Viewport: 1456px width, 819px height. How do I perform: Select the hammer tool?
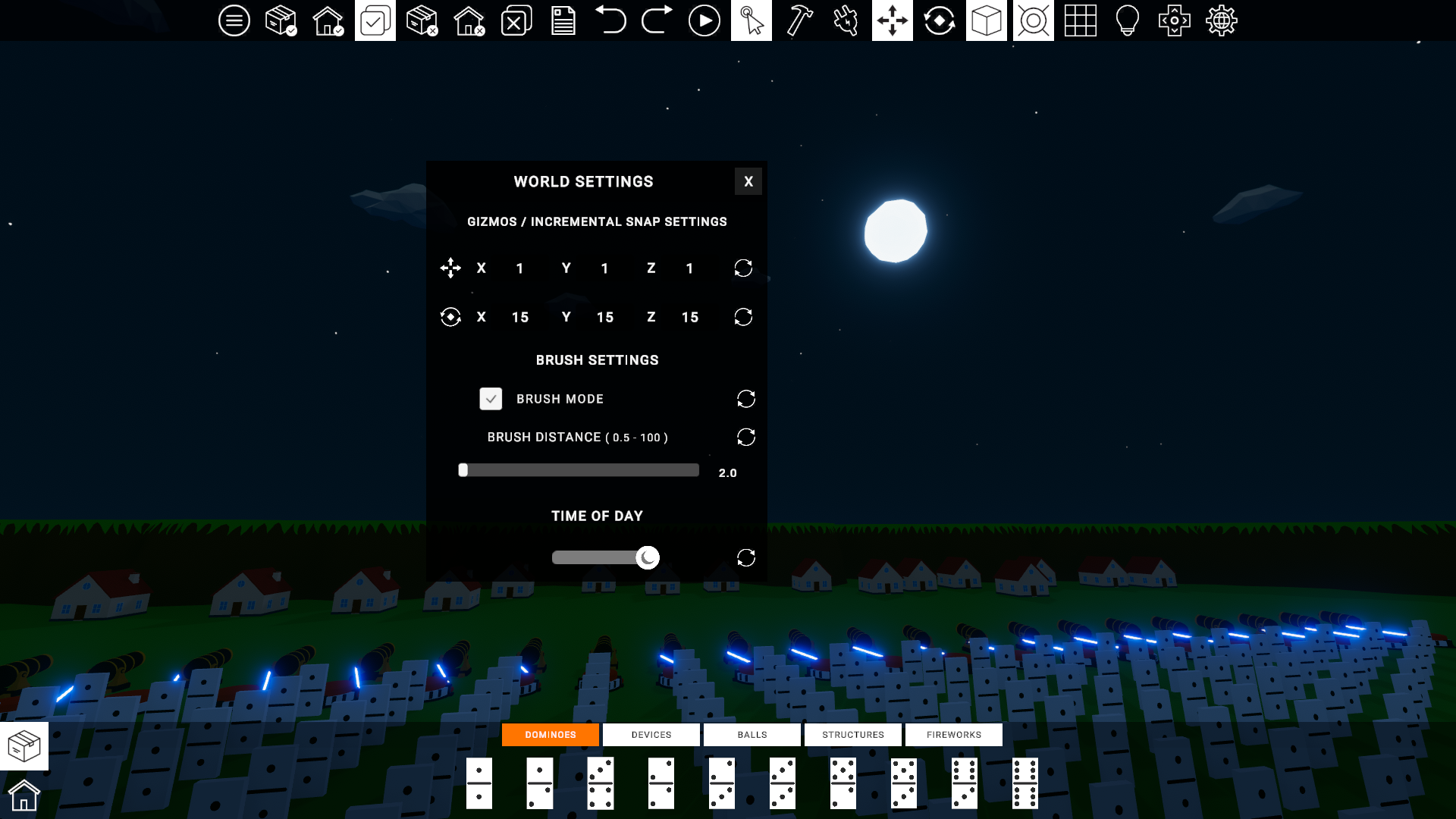coord(799,20)
